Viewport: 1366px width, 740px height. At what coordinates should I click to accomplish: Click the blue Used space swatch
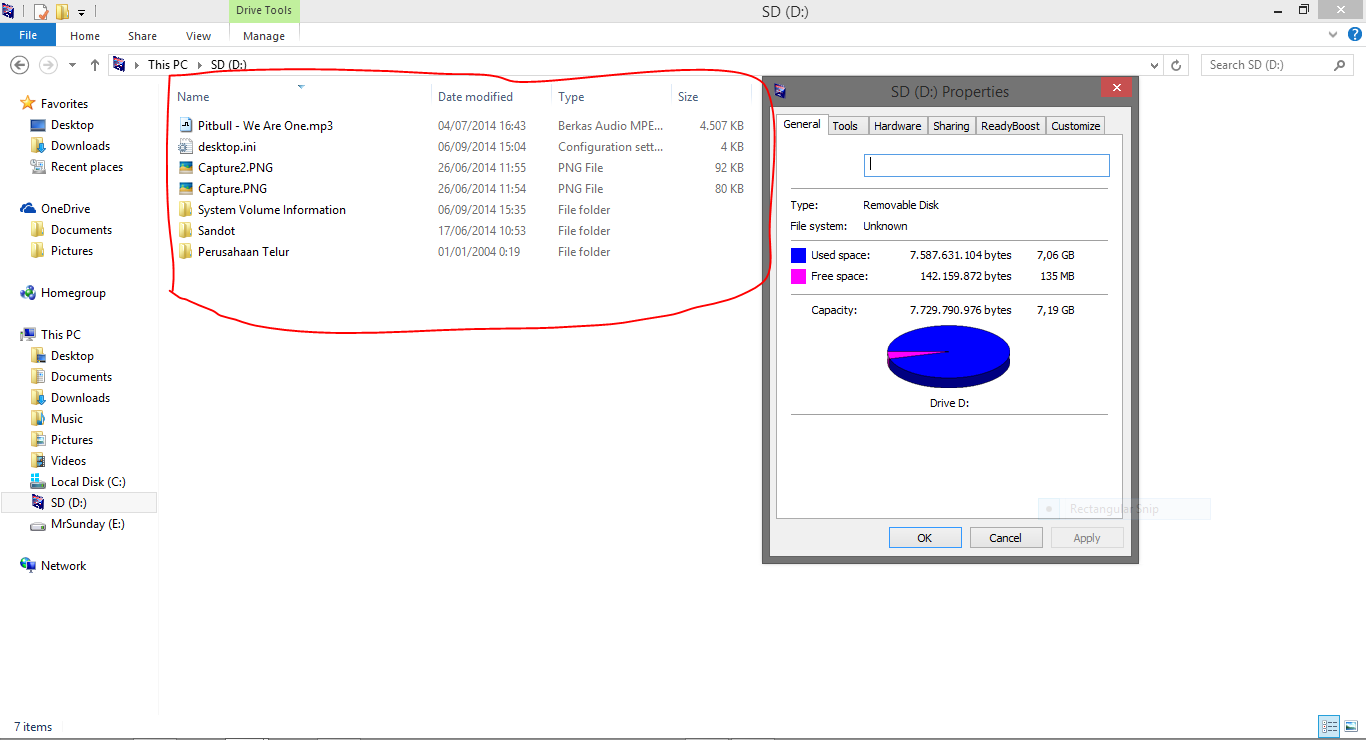tap(798, 256)
